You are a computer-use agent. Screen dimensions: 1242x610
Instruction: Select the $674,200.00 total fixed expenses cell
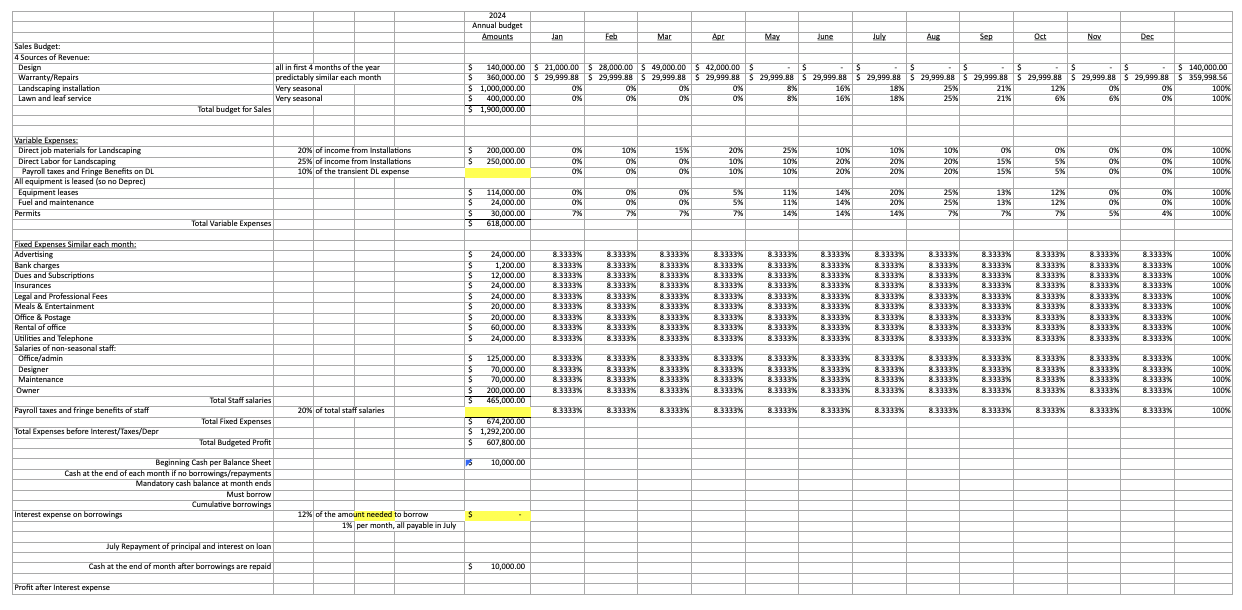pos(497,421)
